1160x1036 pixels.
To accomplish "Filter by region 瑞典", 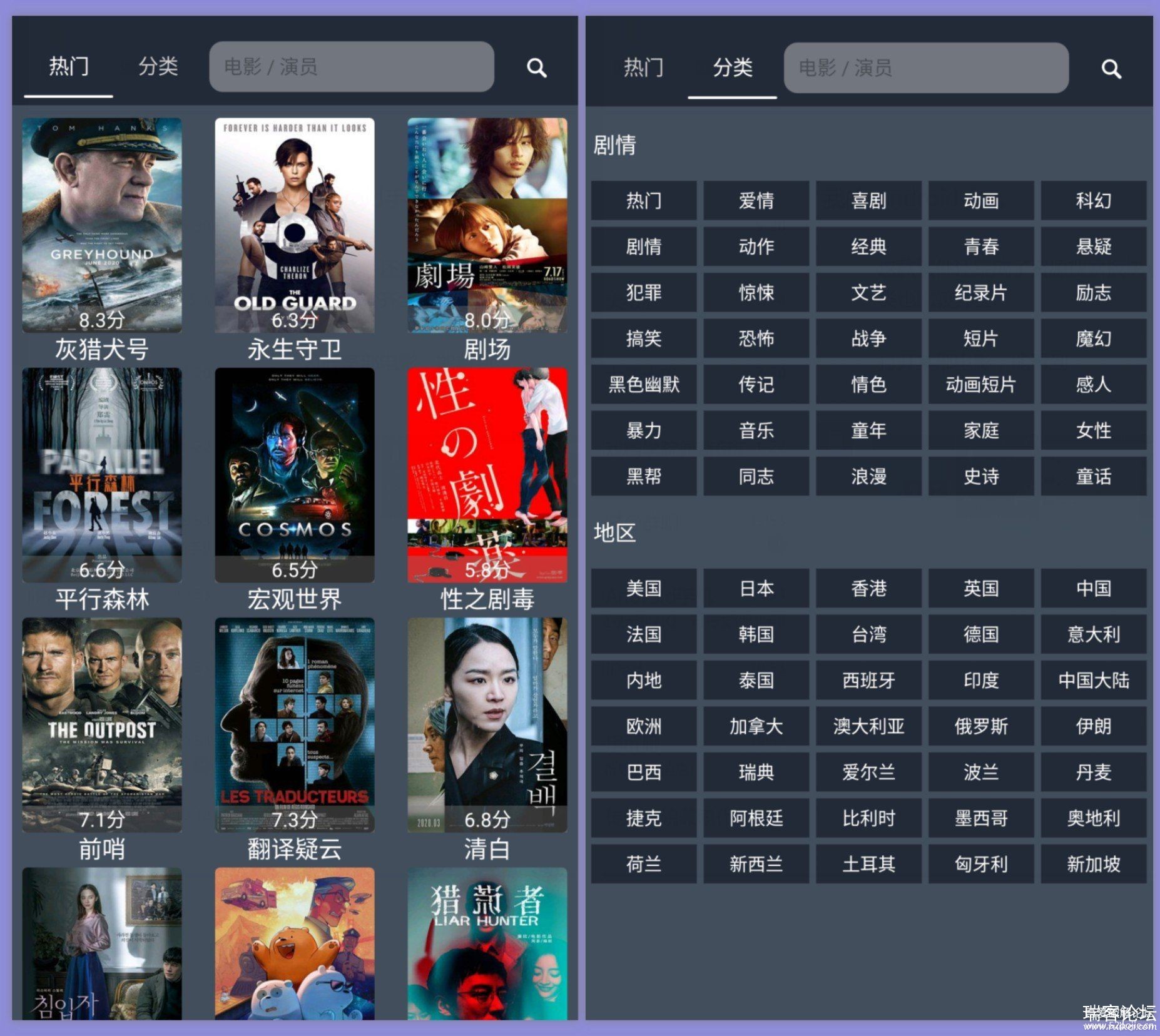I will tap(756, 772).
